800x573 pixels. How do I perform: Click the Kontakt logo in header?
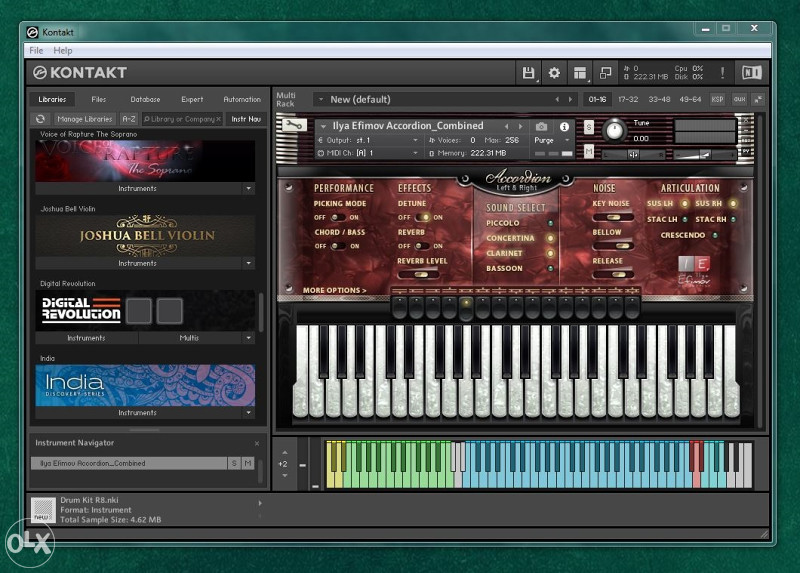tap(80, 72)
